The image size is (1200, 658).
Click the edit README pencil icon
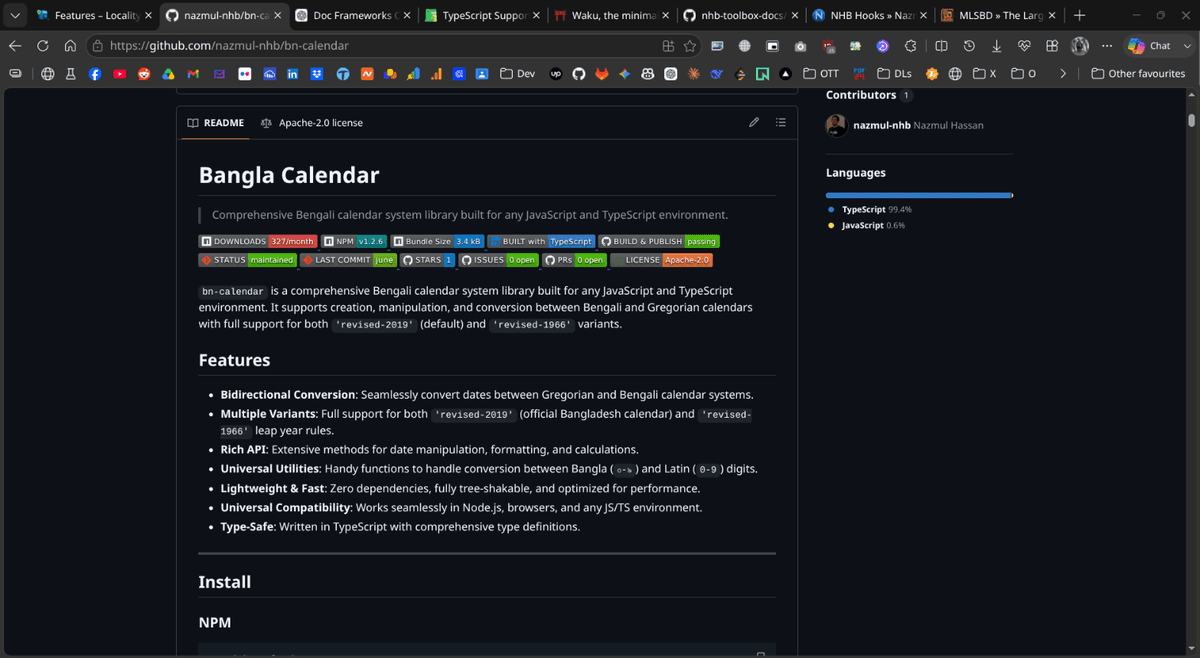point(754,123)
